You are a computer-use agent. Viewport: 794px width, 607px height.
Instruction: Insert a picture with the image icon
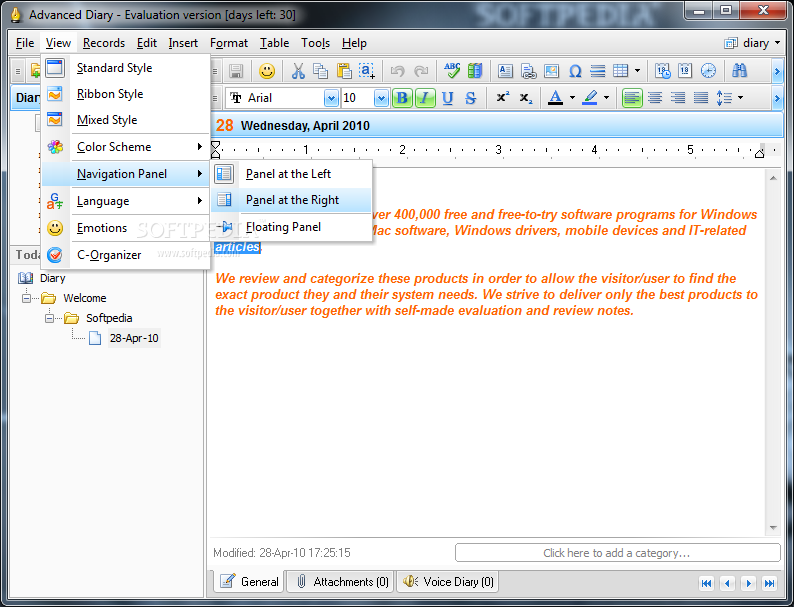pyautogui.click(x=551, y=71)
